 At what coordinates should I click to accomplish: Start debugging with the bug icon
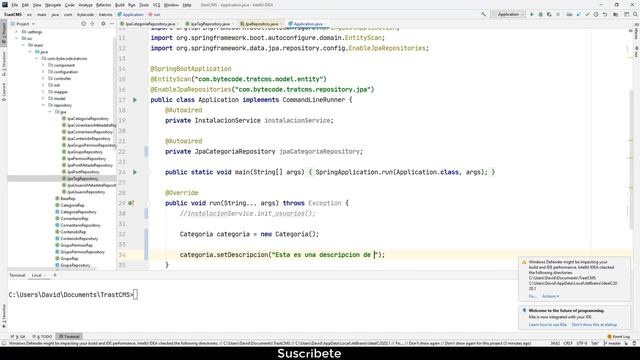click(540, 14)
